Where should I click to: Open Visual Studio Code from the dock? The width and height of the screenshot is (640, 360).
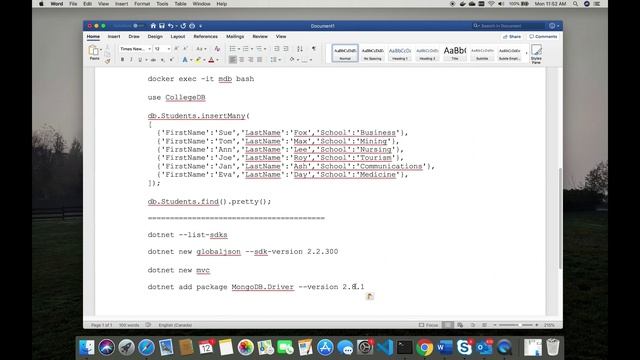click(x=384, y=347)
